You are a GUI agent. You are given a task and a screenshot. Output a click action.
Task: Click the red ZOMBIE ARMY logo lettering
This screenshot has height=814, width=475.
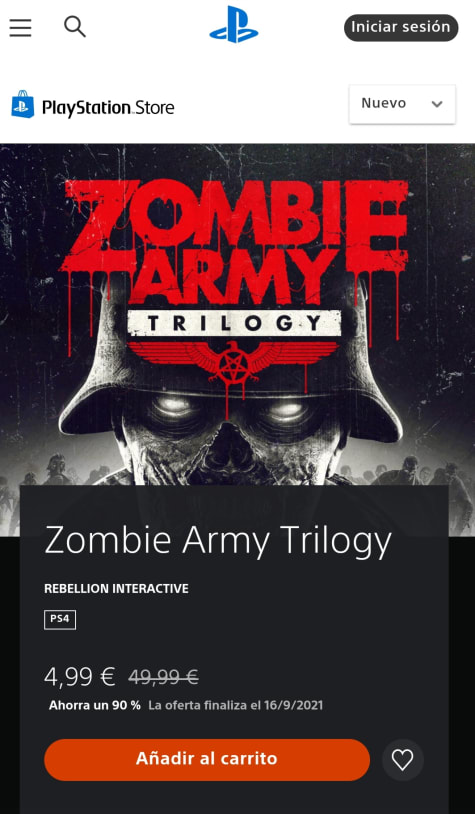235,241
